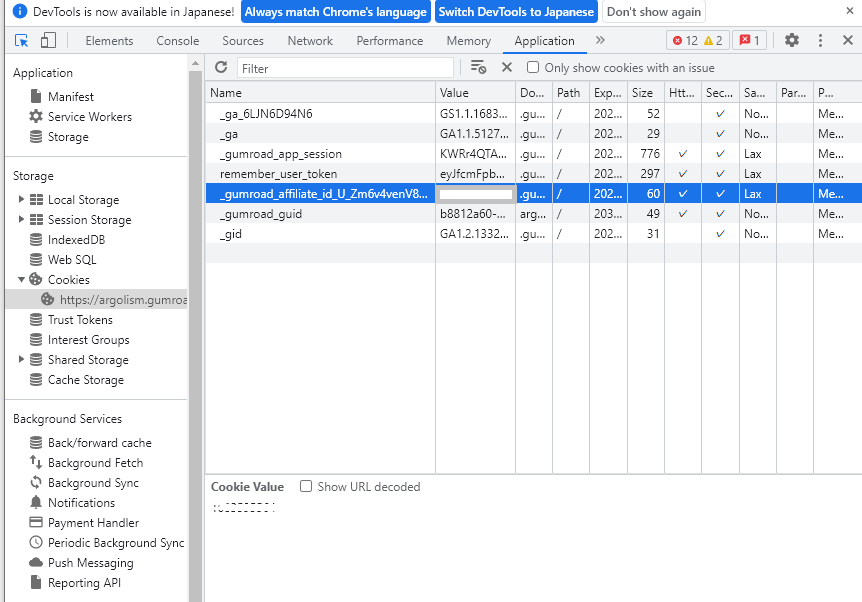The width and height of the screenshot is (862, 602).
Task: Click the clear all cookies icon
Action: (478, 67)
